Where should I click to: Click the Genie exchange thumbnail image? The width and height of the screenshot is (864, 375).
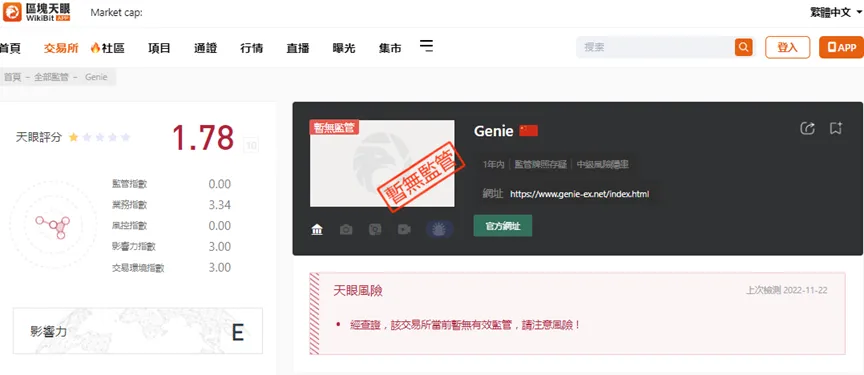tap(382, 164)
